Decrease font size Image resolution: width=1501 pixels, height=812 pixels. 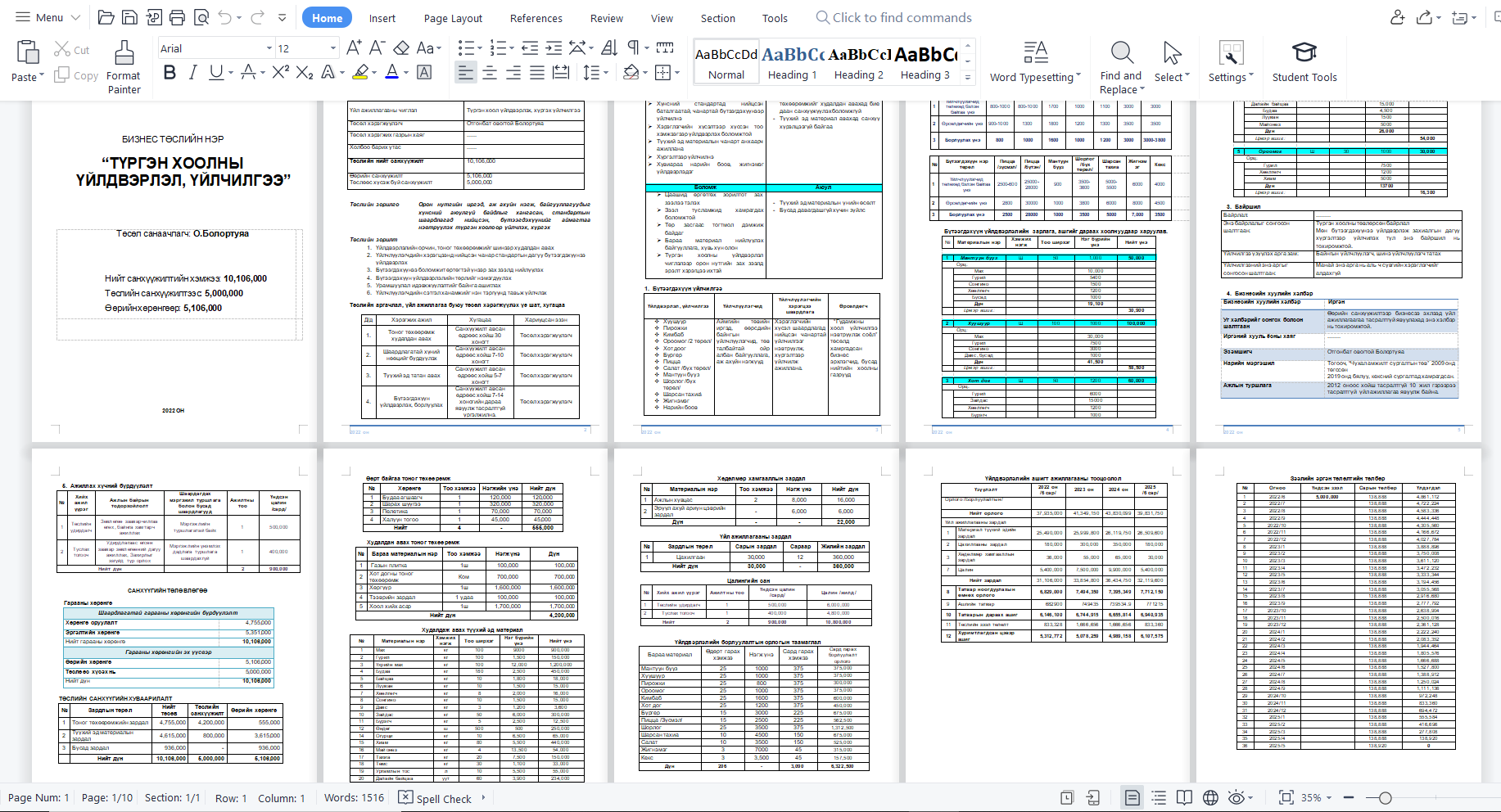(x=377, y=47)
